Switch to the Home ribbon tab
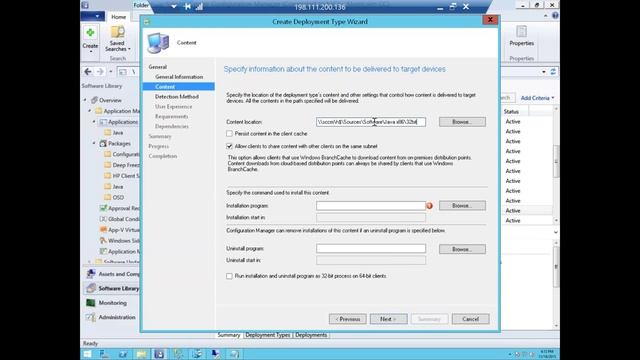This screenshot has width=640, height=360. [118, 17]
